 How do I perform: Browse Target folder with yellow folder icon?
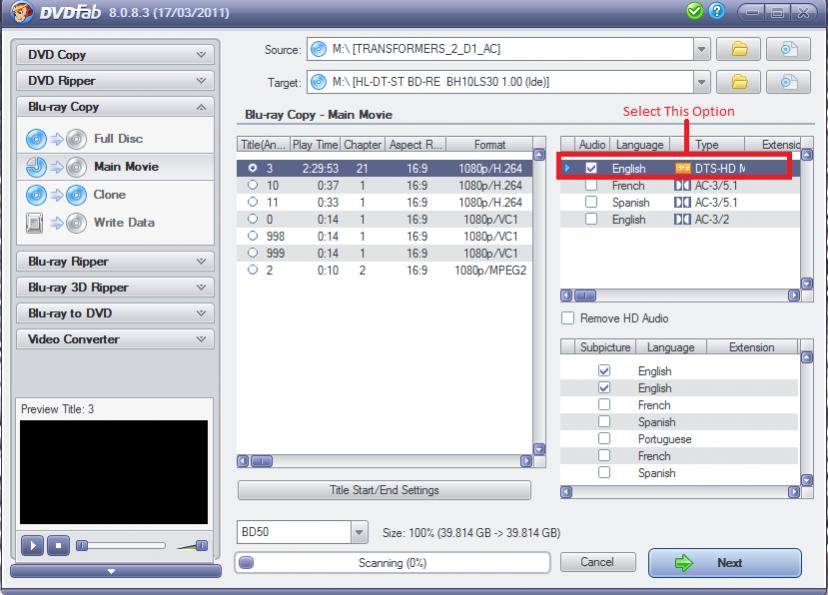click(x=738, y=82)
